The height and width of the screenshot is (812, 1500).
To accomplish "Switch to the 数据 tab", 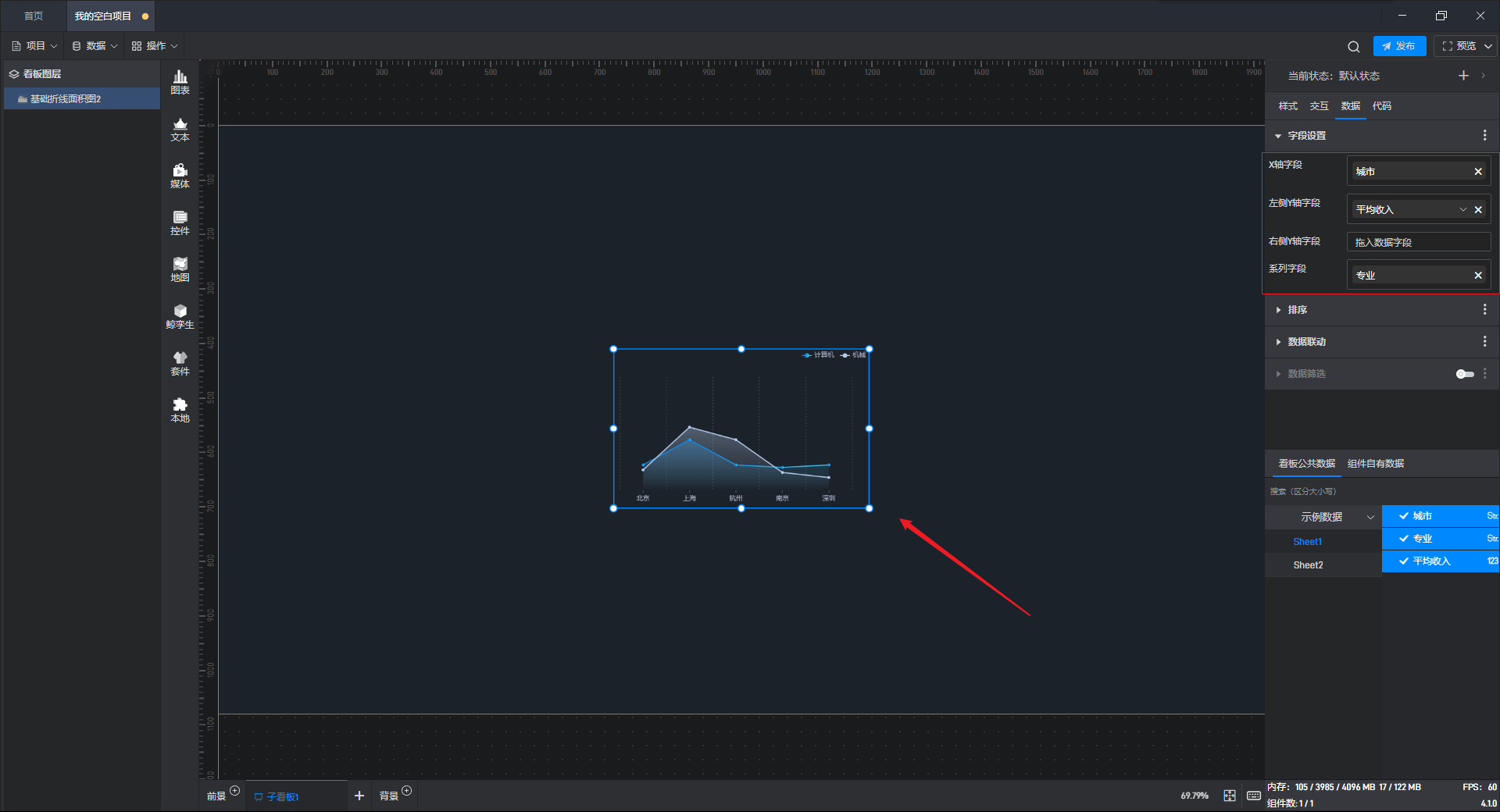I will (x=1350, y=106).
